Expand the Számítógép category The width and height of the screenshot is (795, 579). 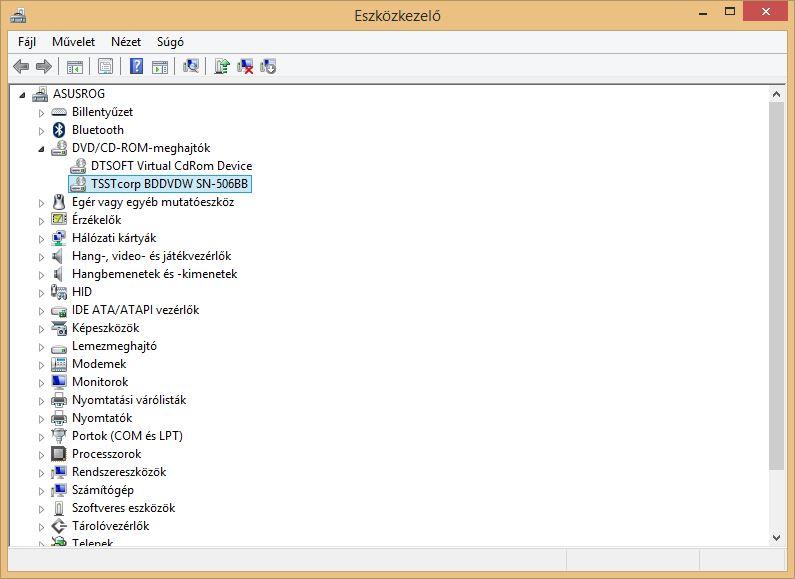click(x=42, y=491)
